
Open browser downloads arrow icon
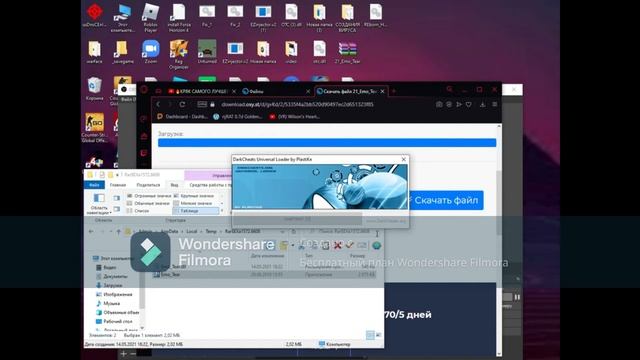click(482, 104)
